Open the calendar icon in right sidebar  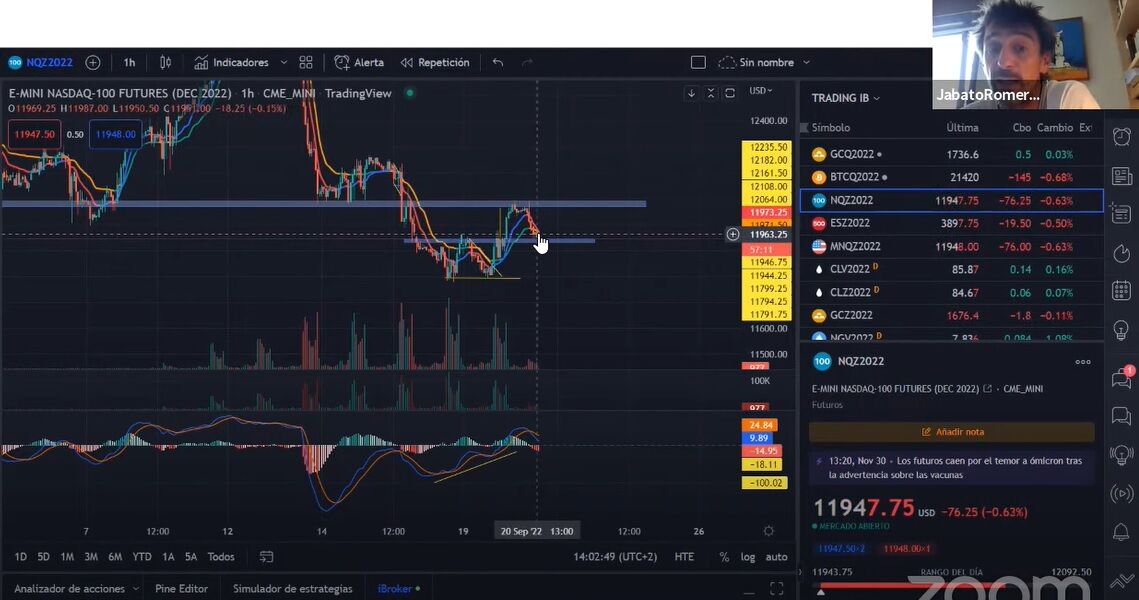point(1122,291)
